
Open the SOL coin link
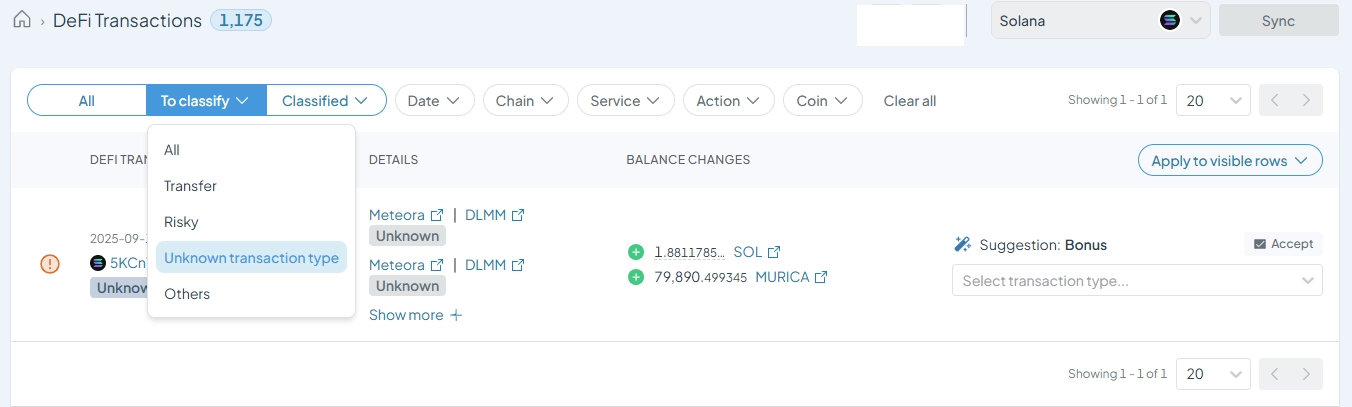click(x=748, y=252)
